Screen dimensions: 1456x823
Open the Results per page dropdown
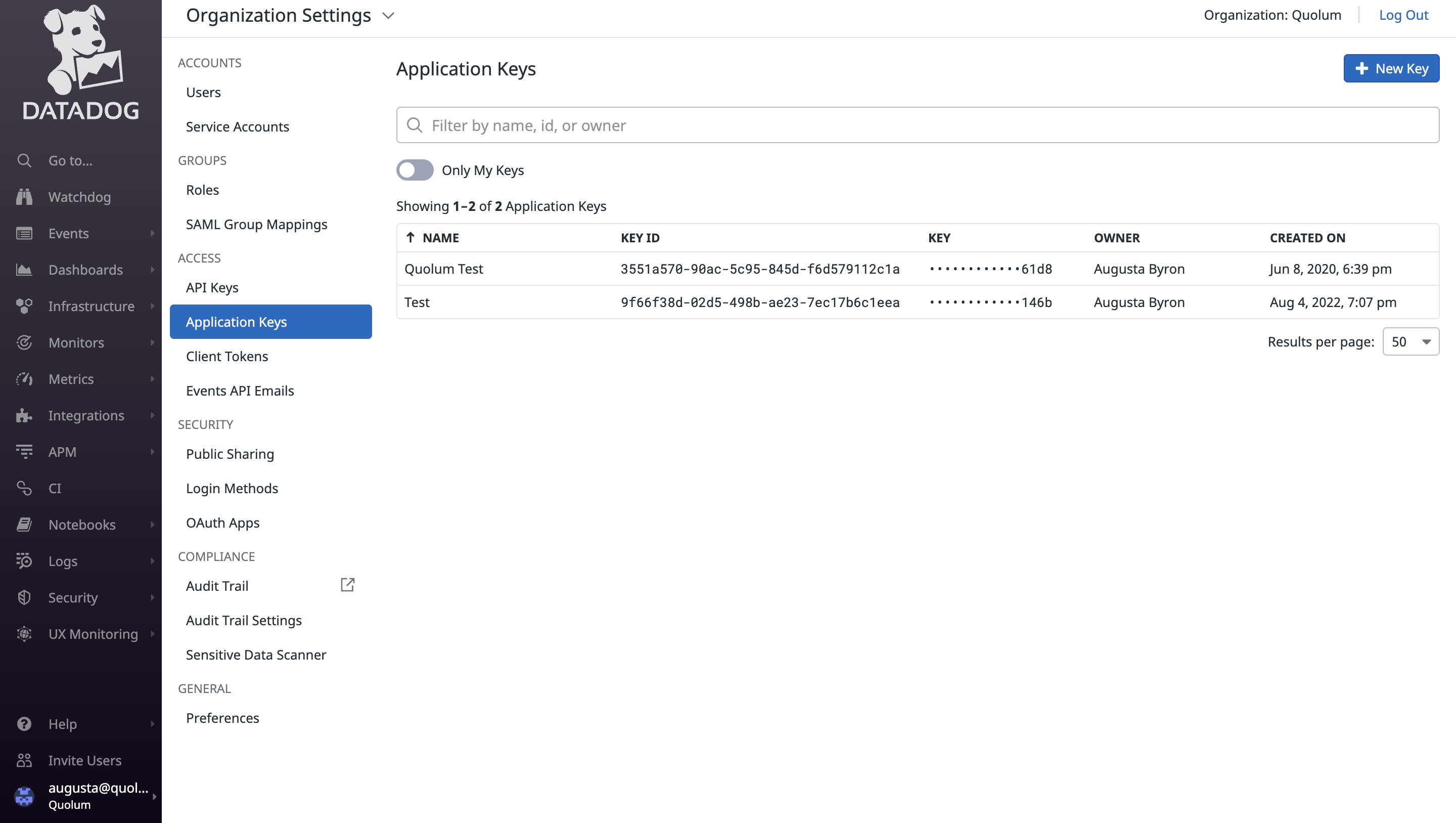pyautogui.click(x=1410, y=341)
